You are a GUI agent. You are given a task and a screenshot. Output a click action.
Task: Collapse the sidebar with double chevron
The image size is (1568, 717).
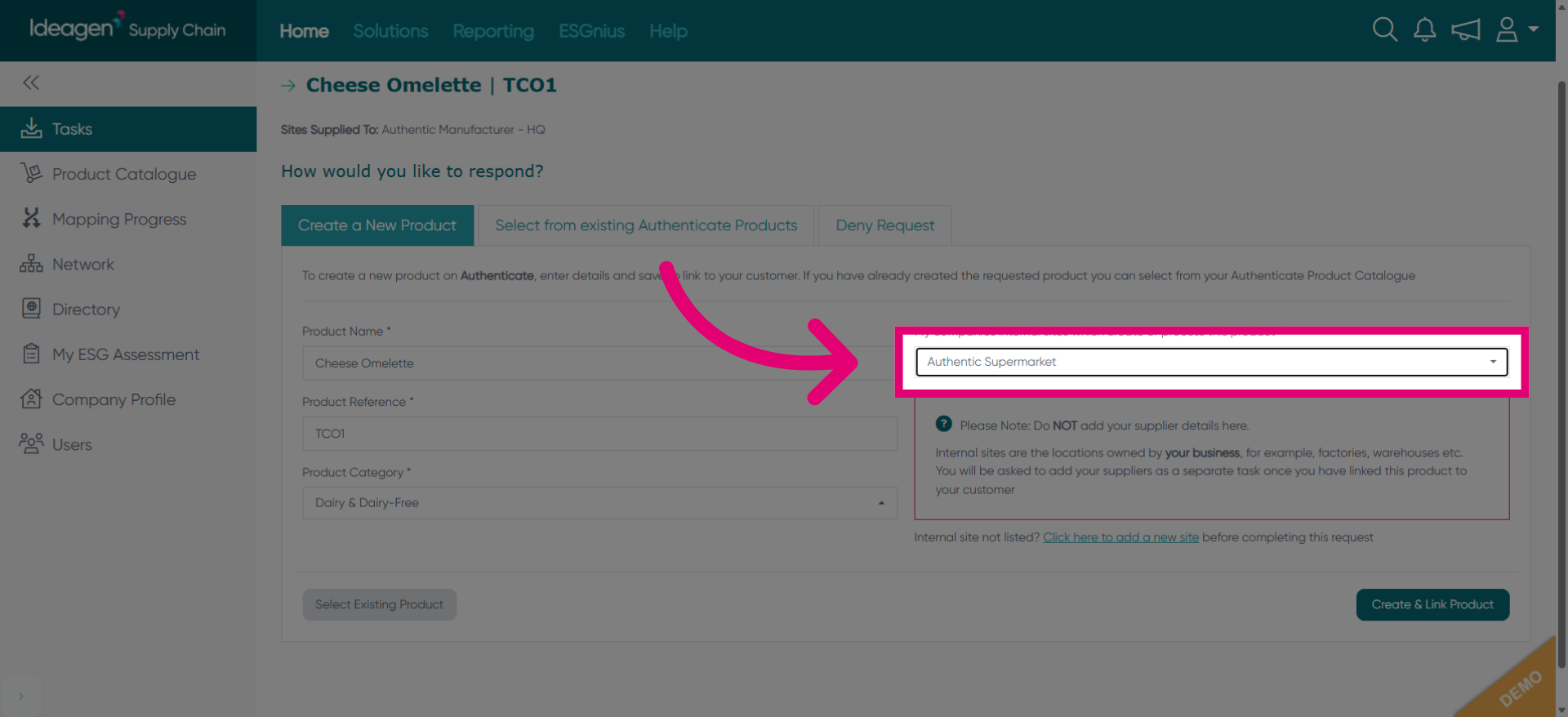coord(31,82)
